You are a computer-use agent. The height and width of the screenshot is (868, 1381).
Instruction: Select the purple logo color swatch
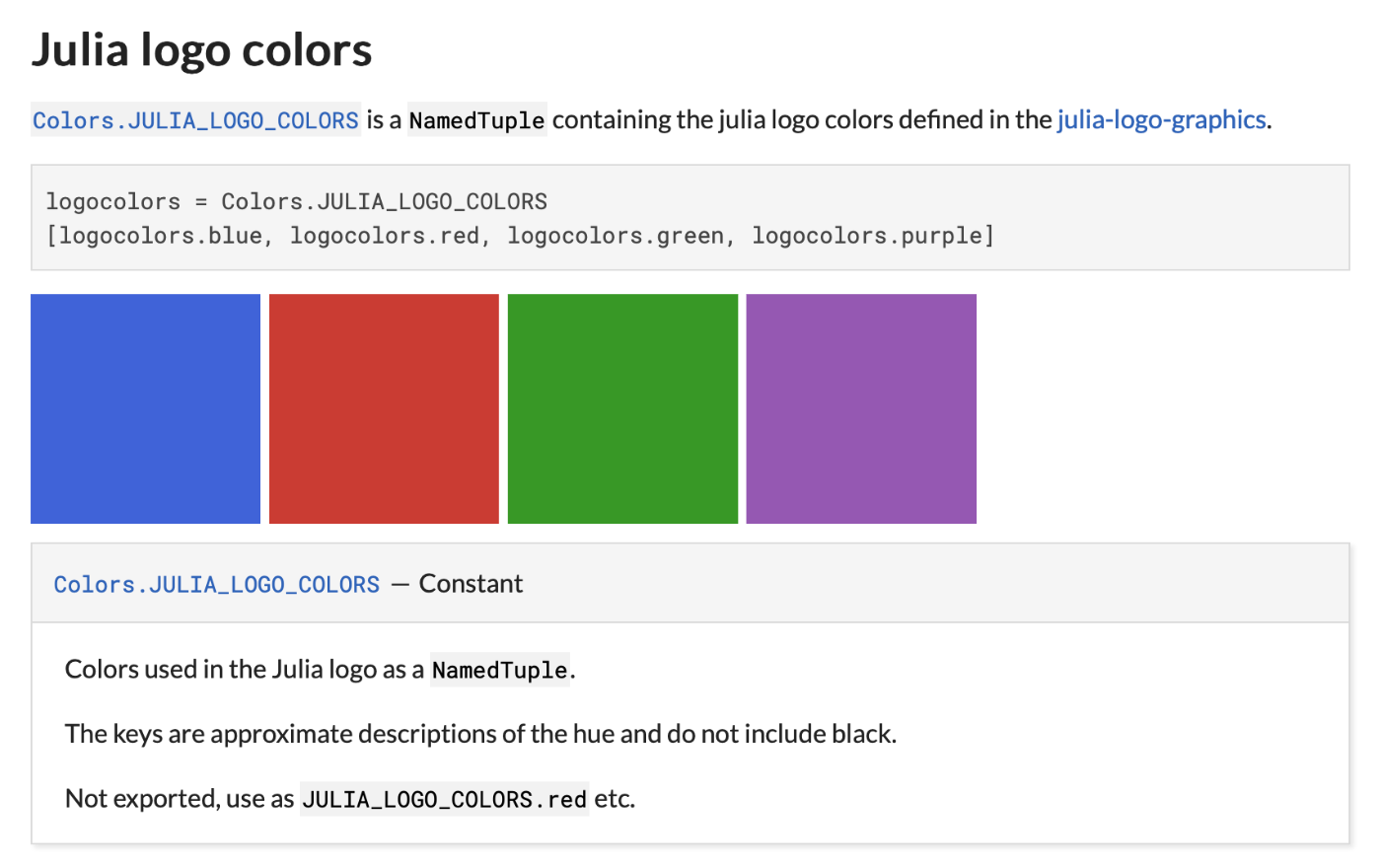pyautogui.click(x=861, y=408)
